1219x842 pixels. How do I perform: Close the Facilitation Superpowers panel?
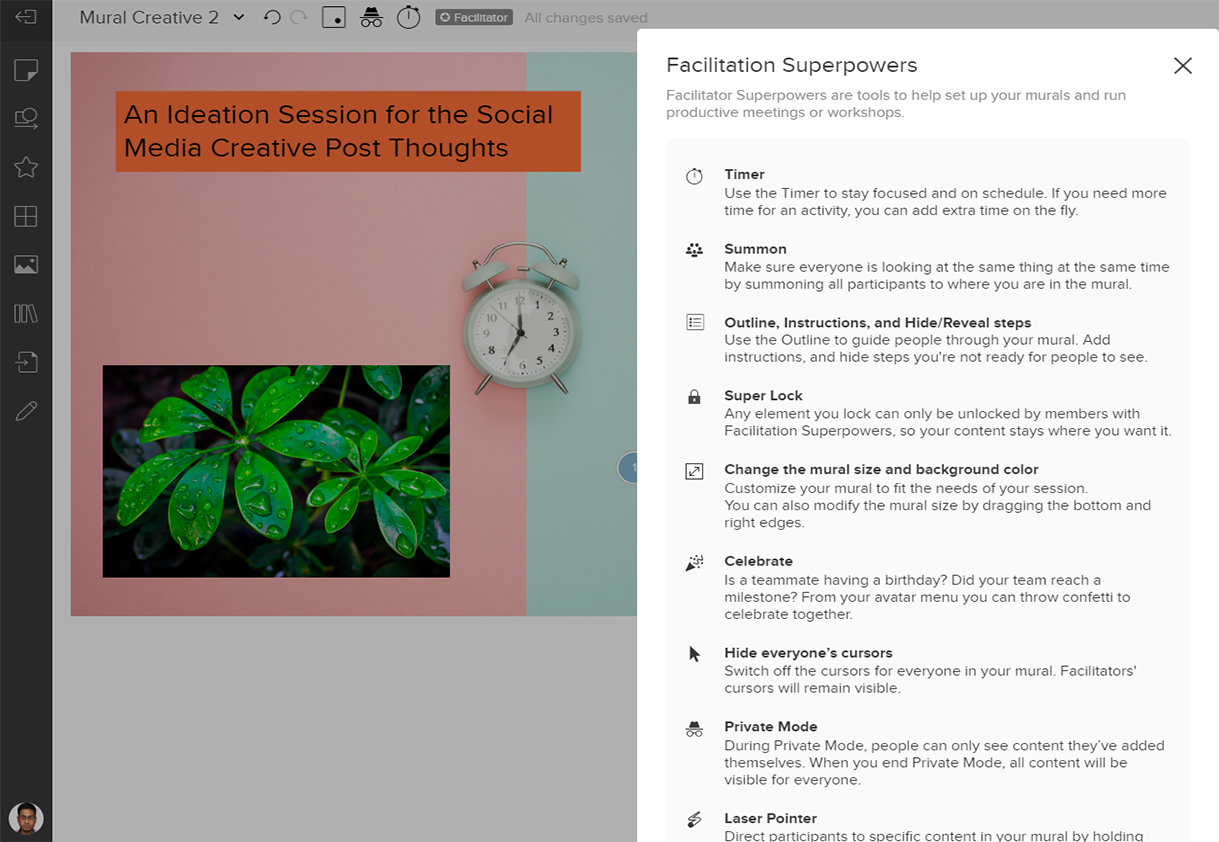1182,66
